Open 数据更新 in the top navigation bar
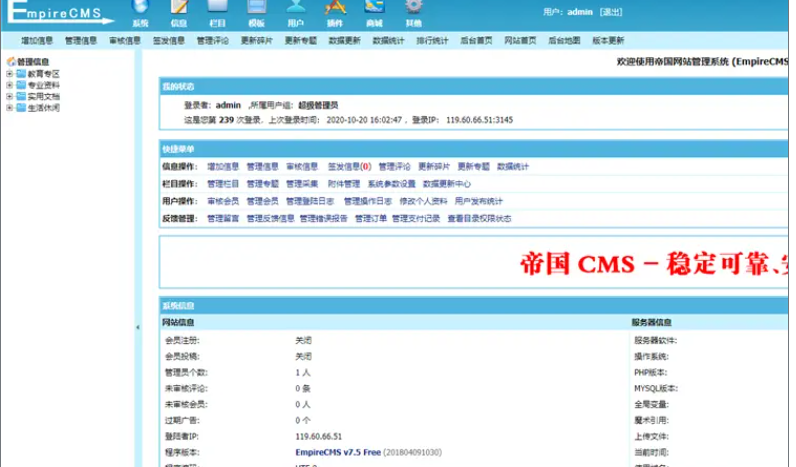Image resolution: width=796 pixels, height=467 pixels. [x=344, y=41]
